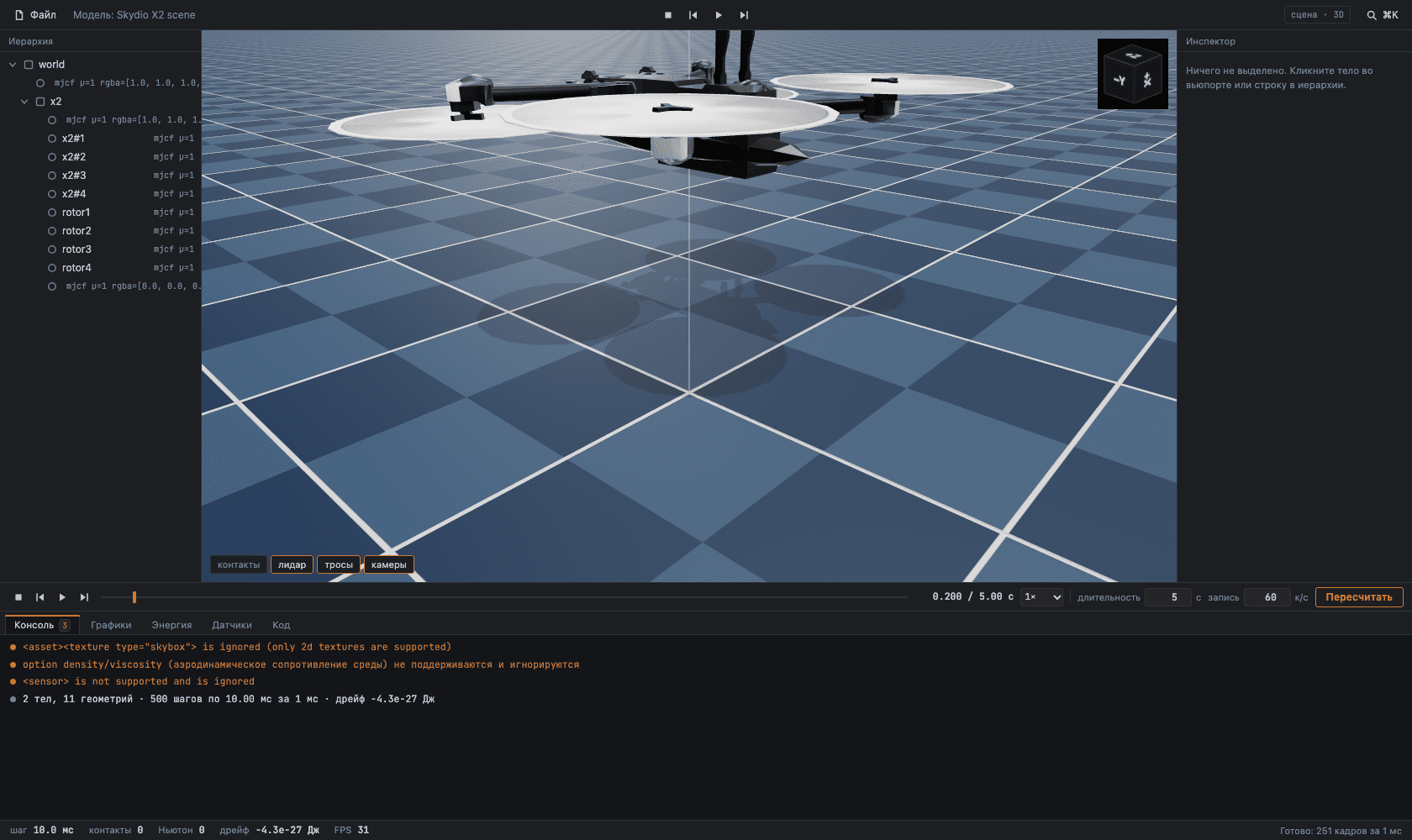
Task: Click the orange timeline playhead marker
Action: (134, 597)
